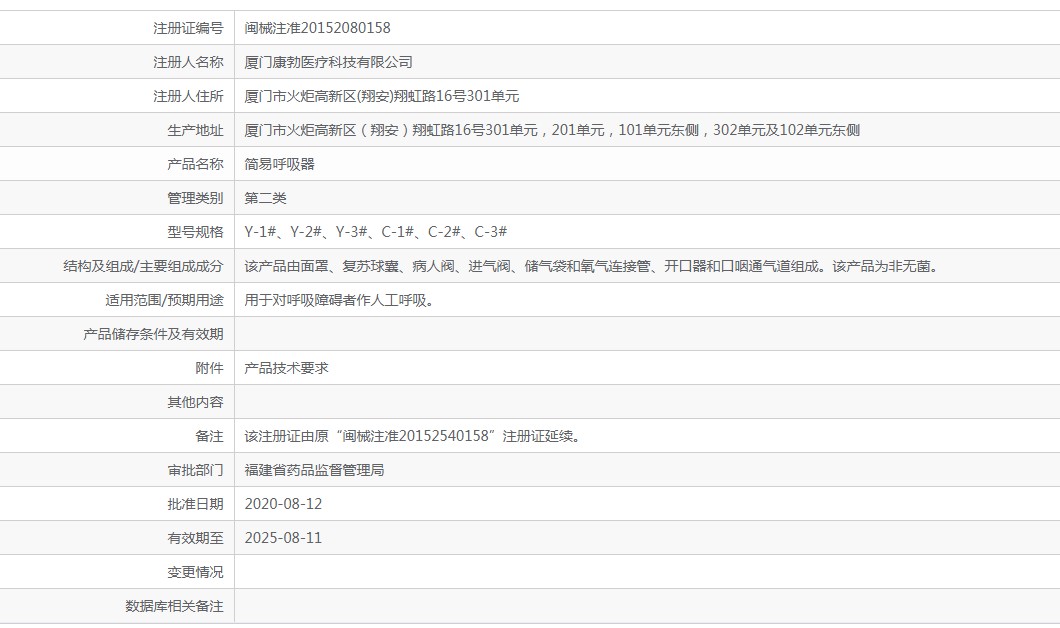Select remark mentioning 闽械注准20152540158
1060x628 pixels.
412,436
